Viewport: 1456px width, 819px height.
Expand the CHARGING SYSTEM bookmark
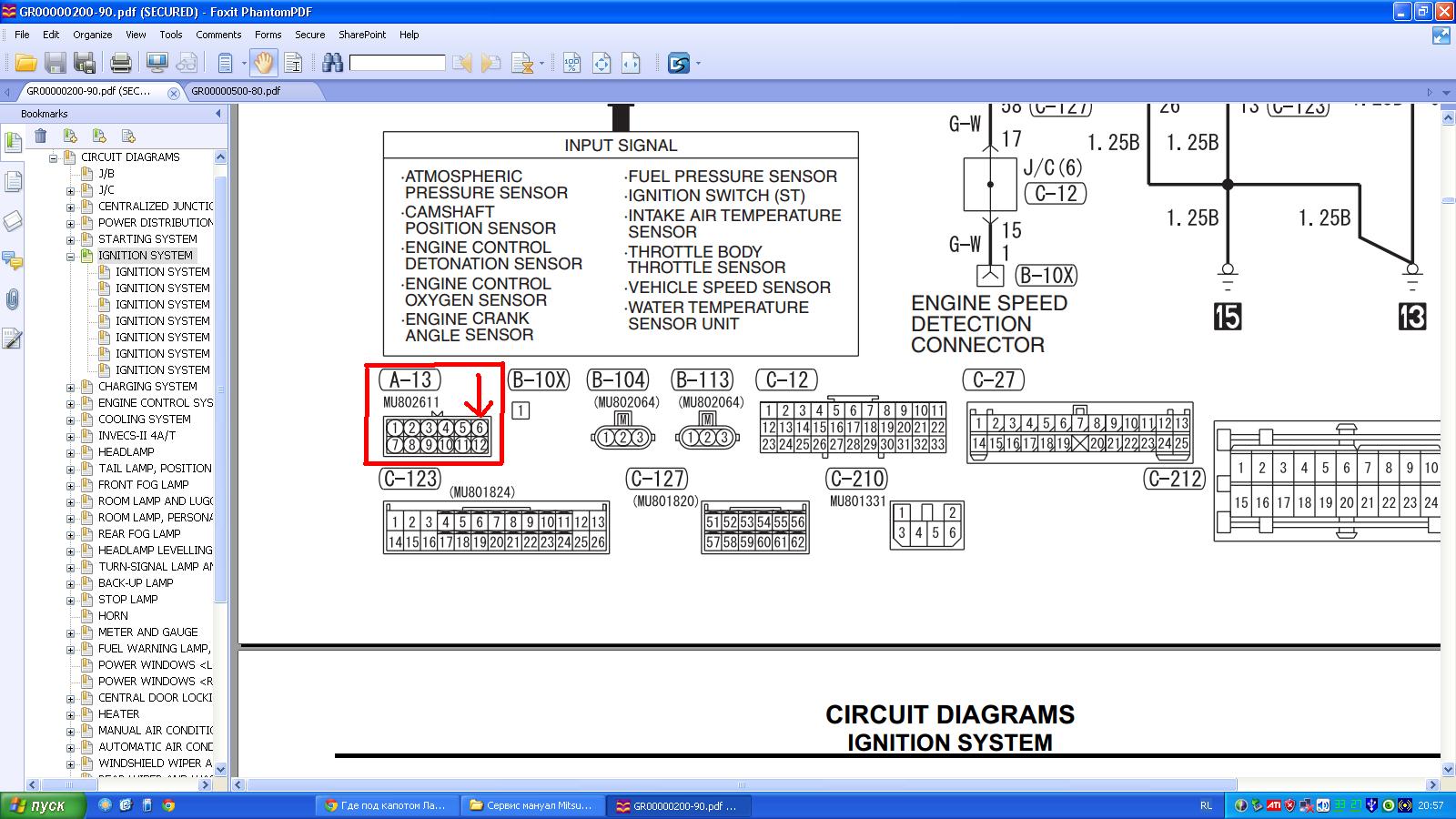[x=71, y=388]
